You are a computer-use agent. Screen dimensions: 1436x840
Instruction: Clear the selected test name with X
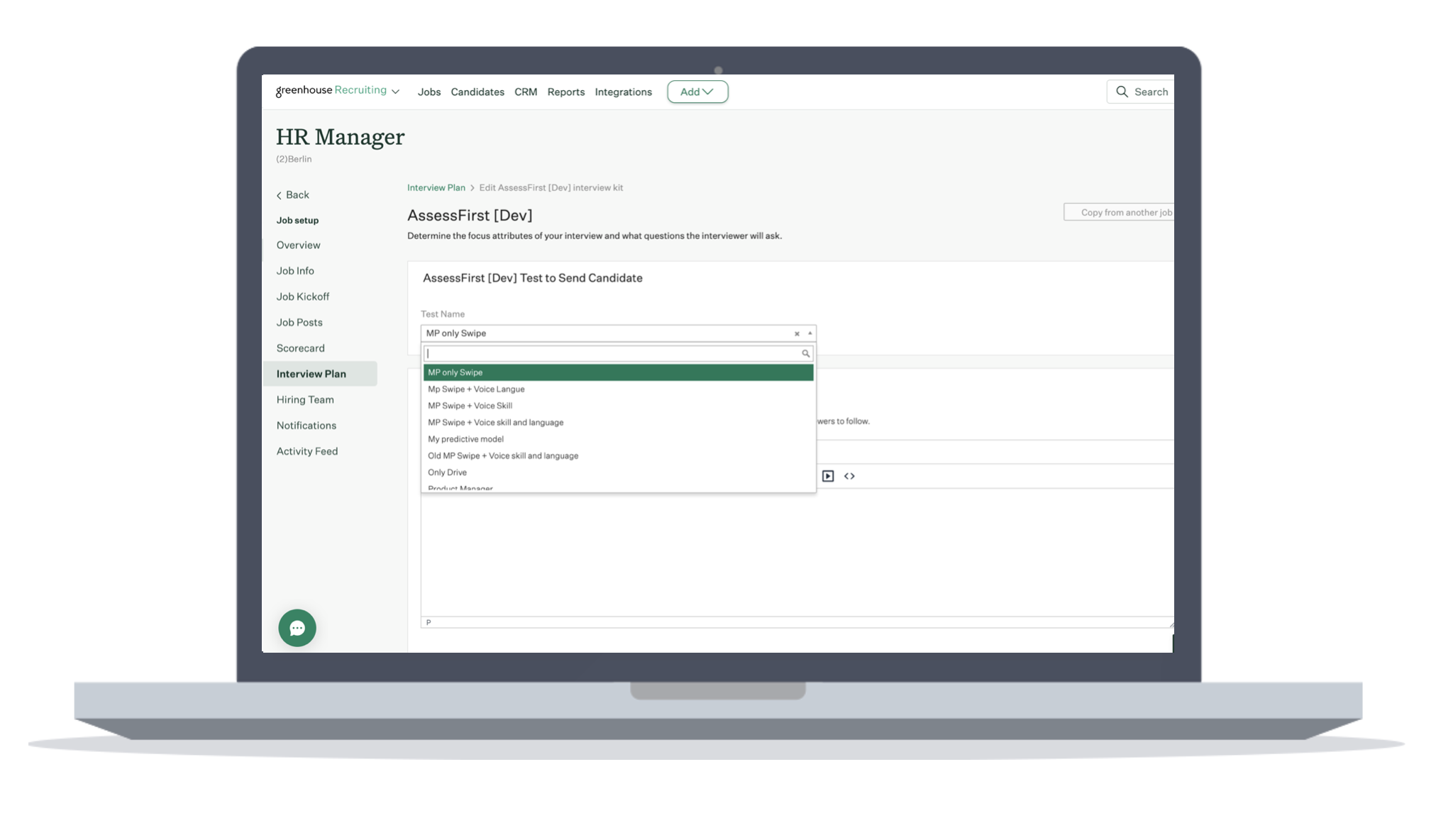pos(797,333)
